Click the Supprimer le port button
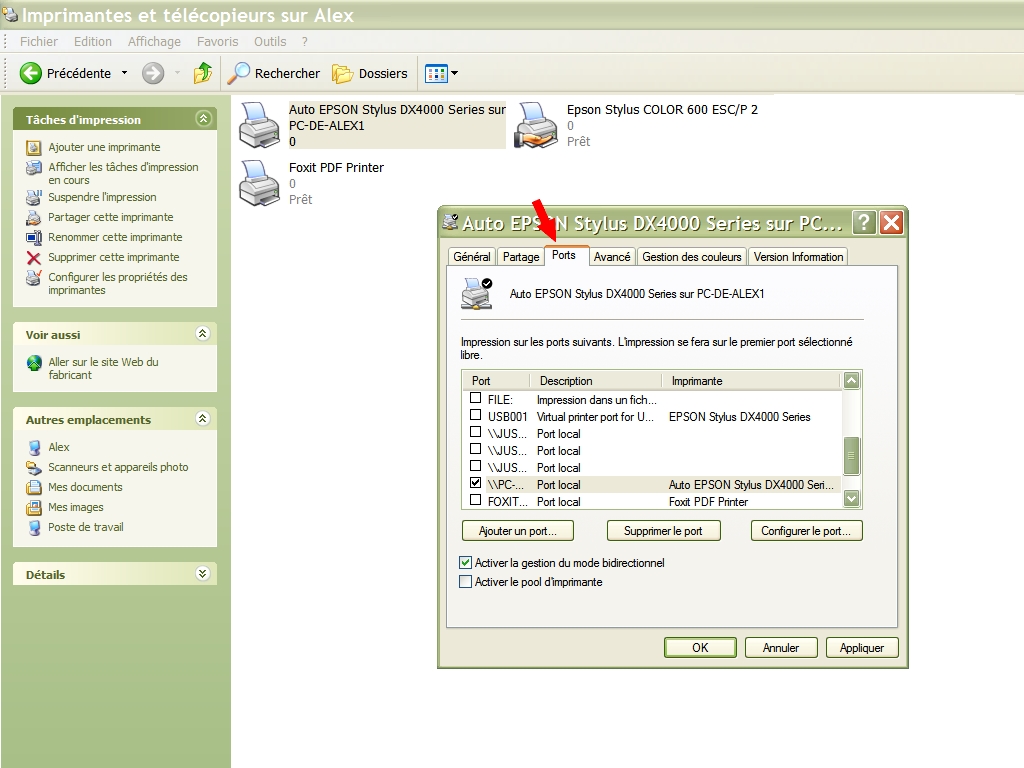1024x768 pixels. pyautogui.click(x=664, y=531)
